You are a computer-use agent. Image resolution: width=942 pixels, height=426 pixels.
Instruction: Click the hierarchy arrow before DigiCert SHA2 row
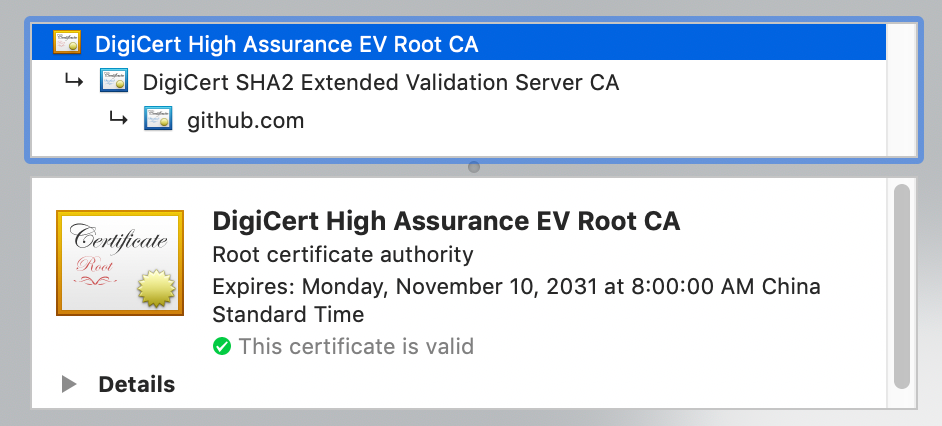(x=74, y=80)
